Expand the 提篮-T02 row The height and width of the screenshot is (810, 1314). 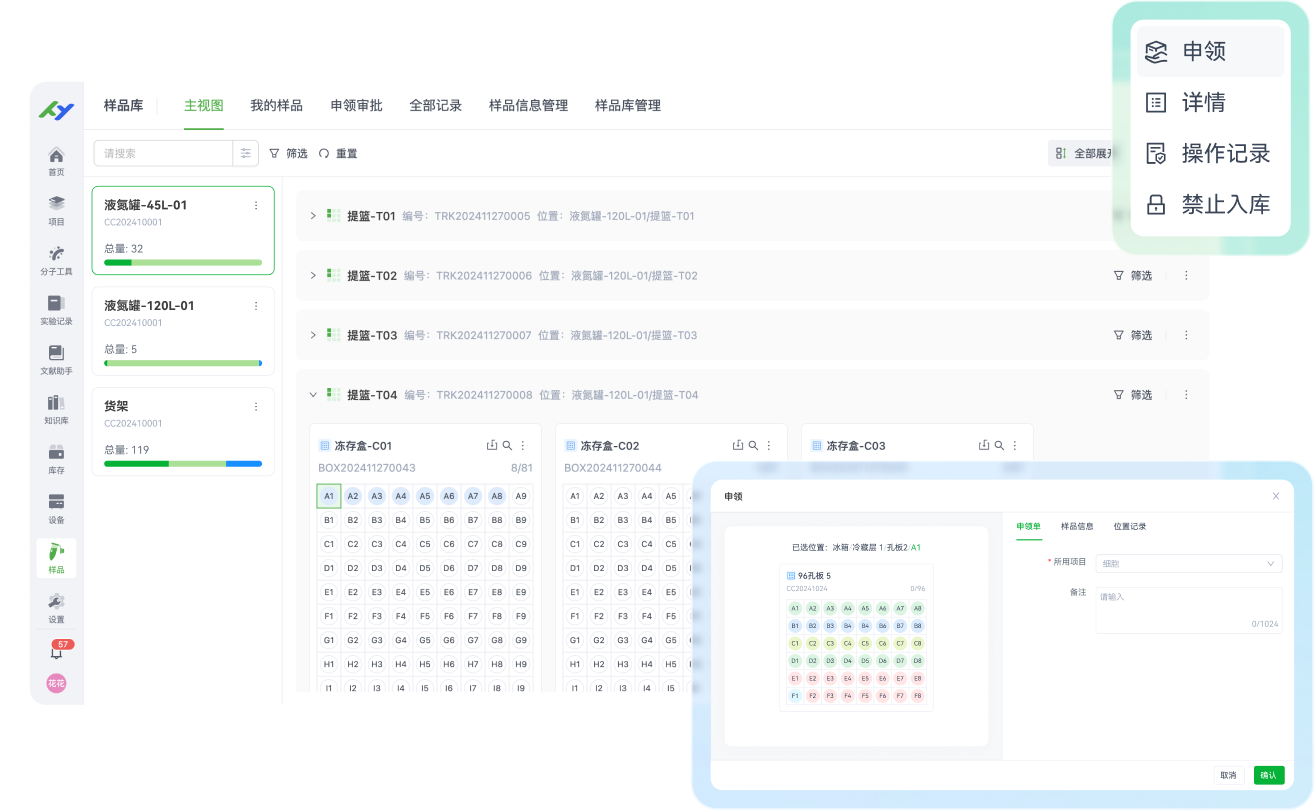click(x=313, y=276)
